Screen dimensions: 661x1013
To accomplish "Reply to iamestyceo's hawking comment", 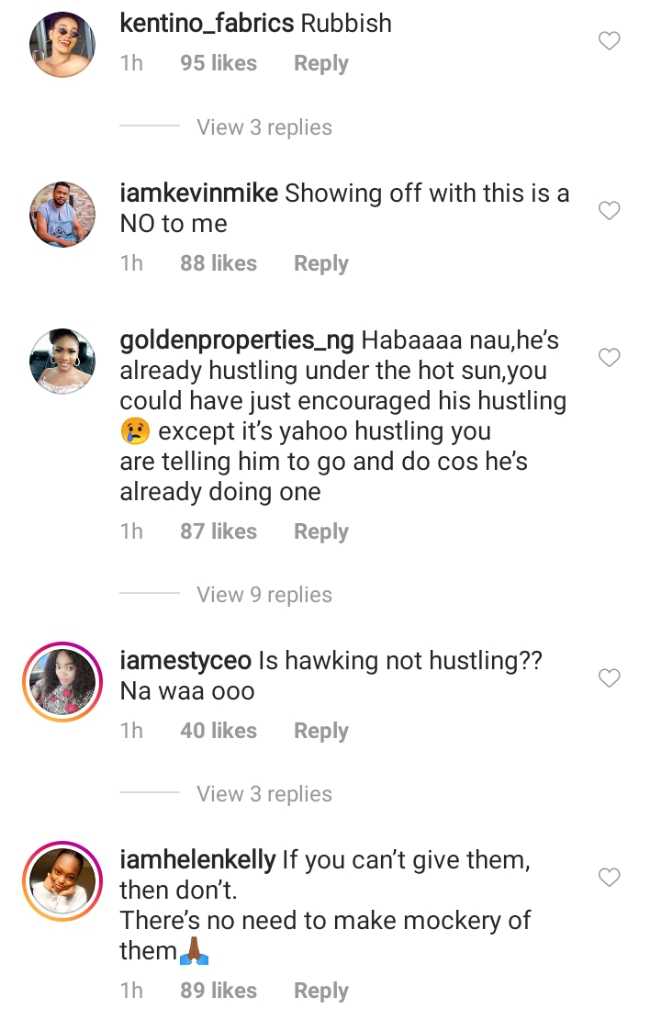I will tap(321, 731).
